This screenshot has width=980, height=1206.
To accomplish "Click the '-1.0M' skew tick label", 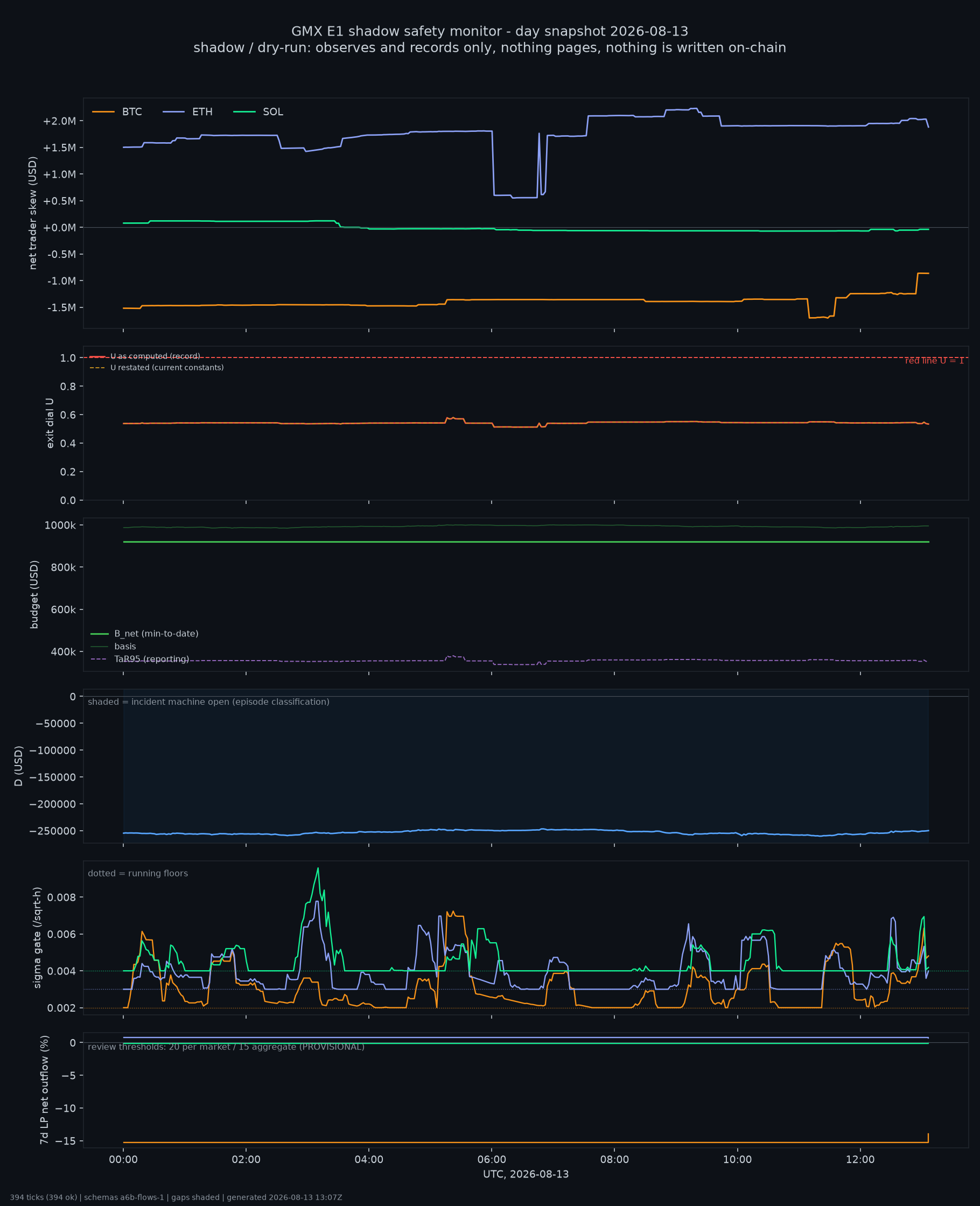I will pos(61,281).
